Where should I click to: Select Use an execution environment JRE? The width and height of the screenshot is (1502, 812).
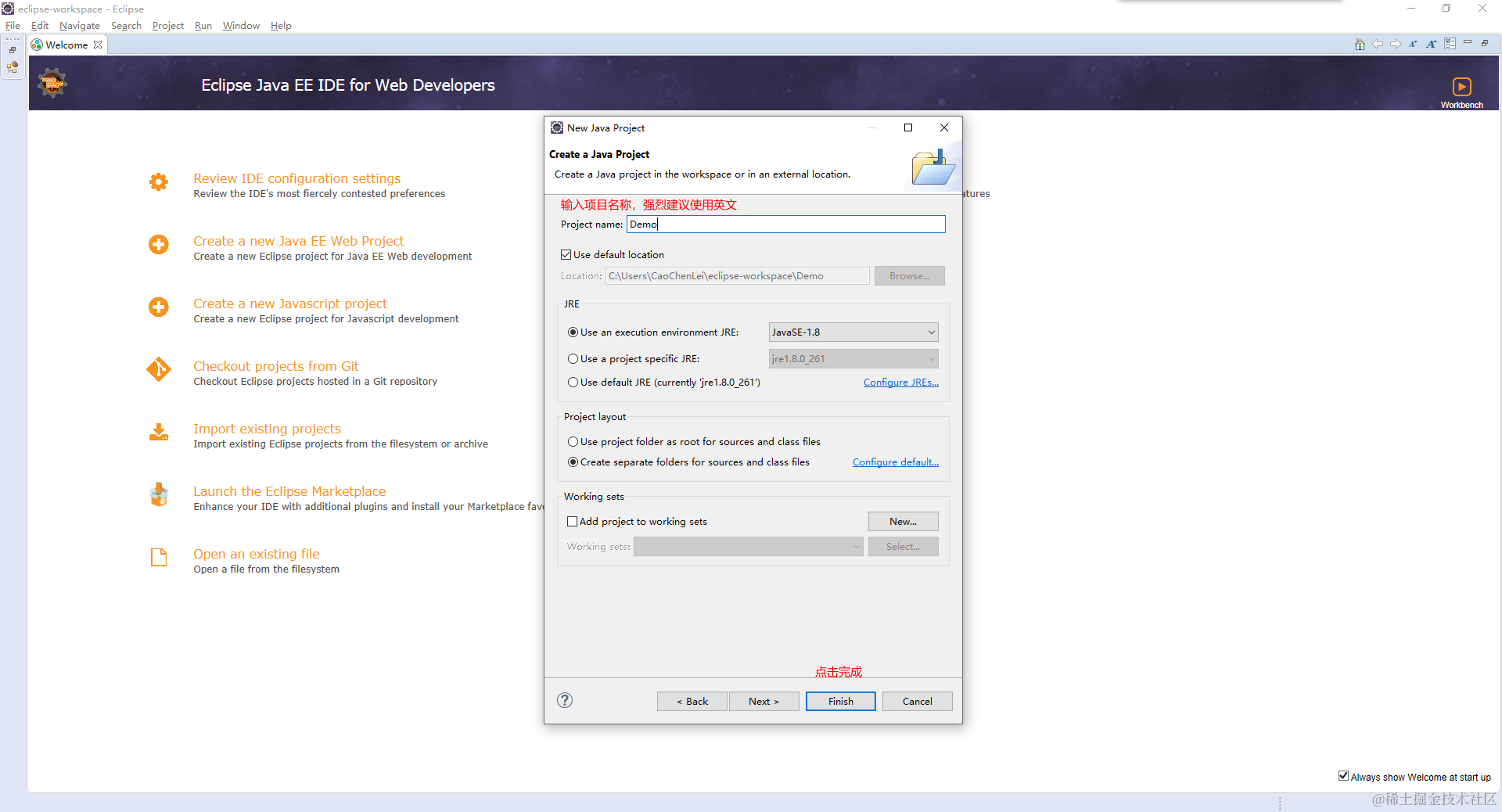573,332
